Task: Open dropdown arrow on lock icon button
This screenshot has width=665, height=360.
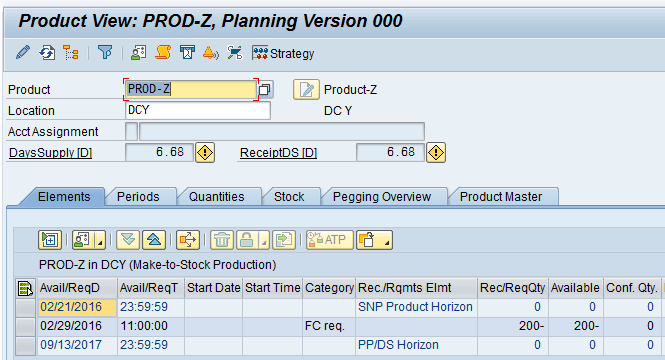Action: tap(264, 240)
